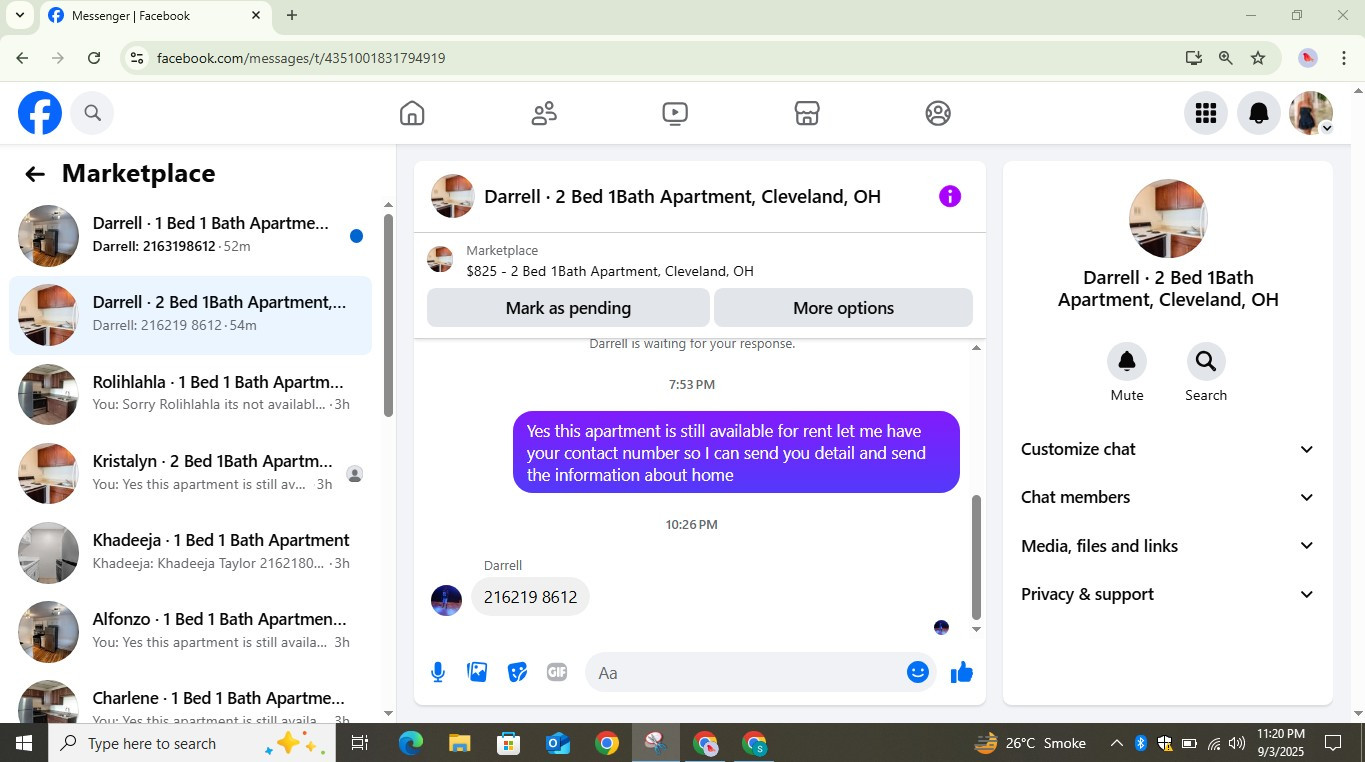Open the Video tab

click(675, 113)
